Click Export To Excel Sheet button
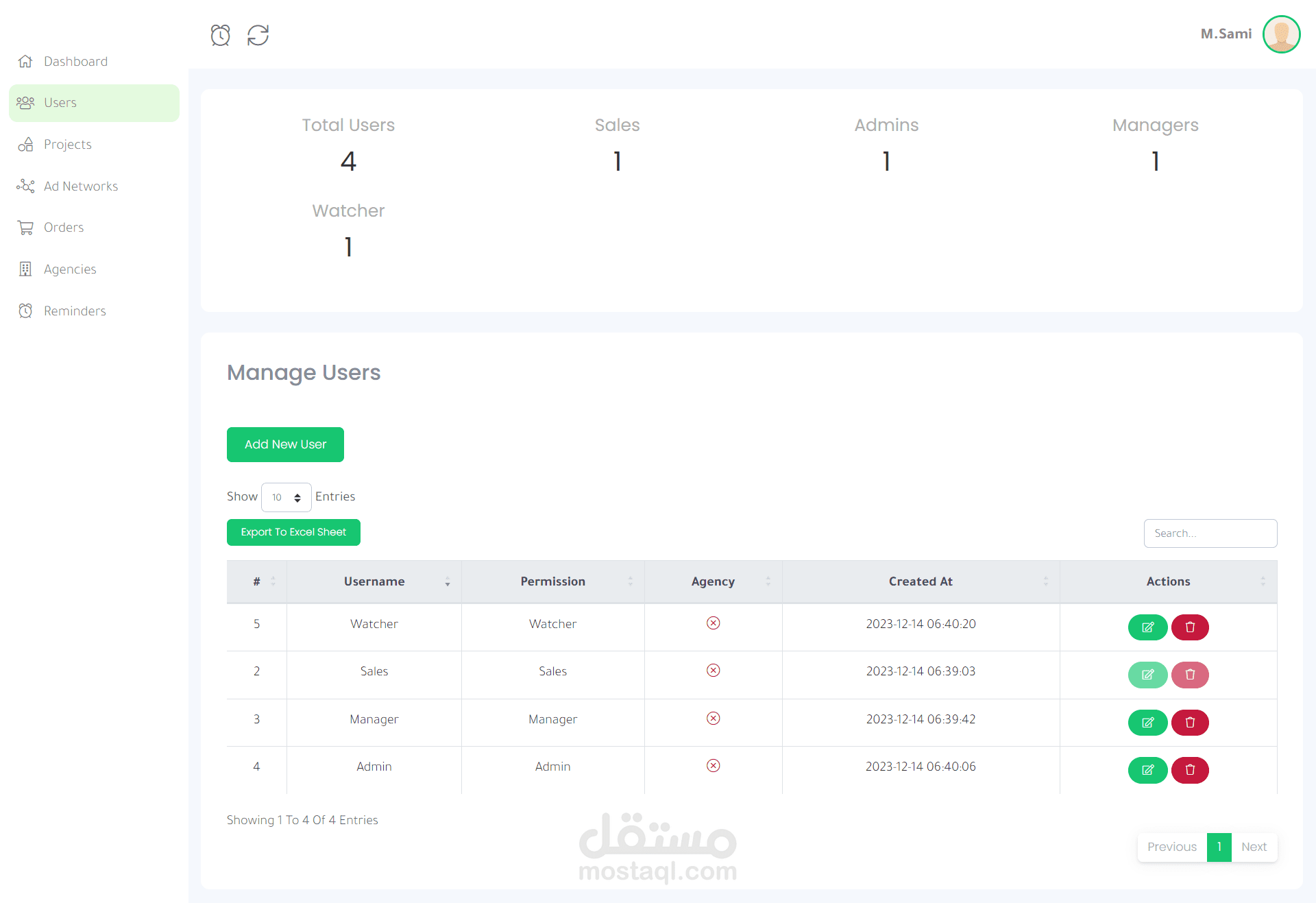The image size is (1316, 903). 293,532
